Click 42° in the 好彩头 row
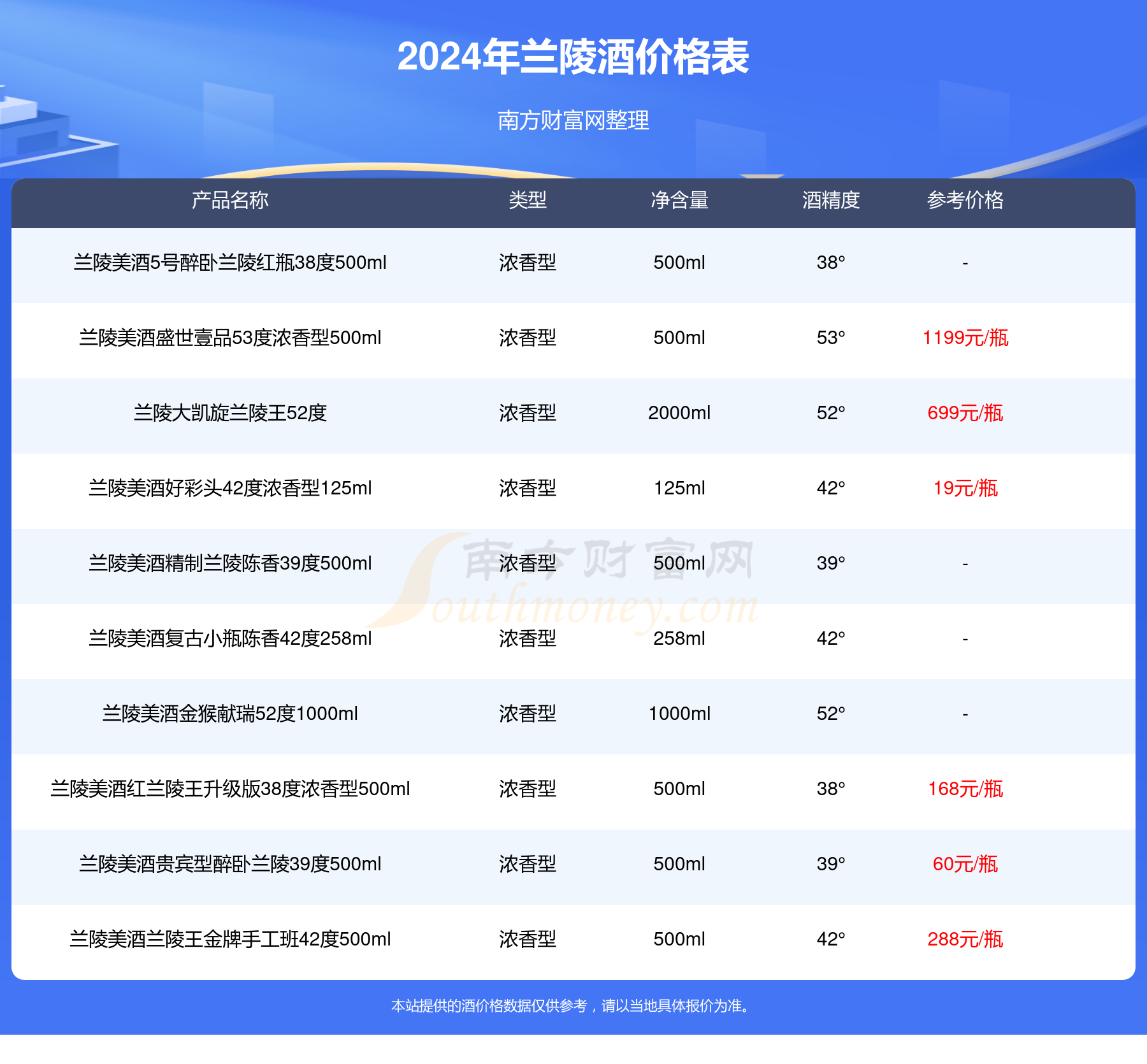Image resolution: width=1147 pixels, height=1064 pixels. coord(831,488)
